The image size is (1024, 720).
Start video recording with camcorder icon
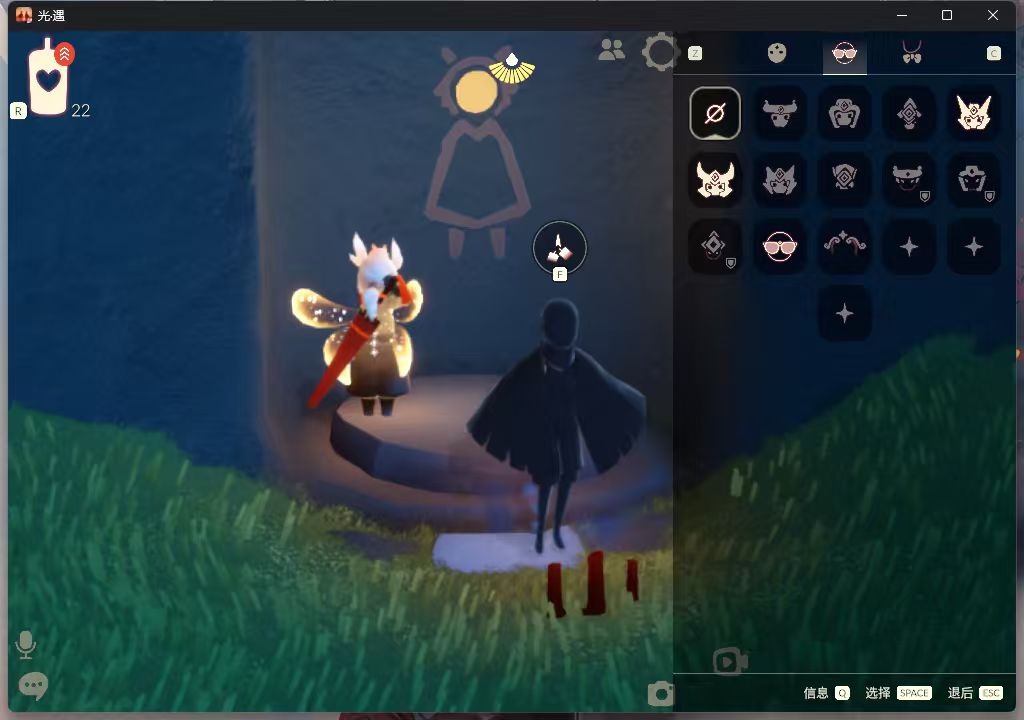[730, 661]
